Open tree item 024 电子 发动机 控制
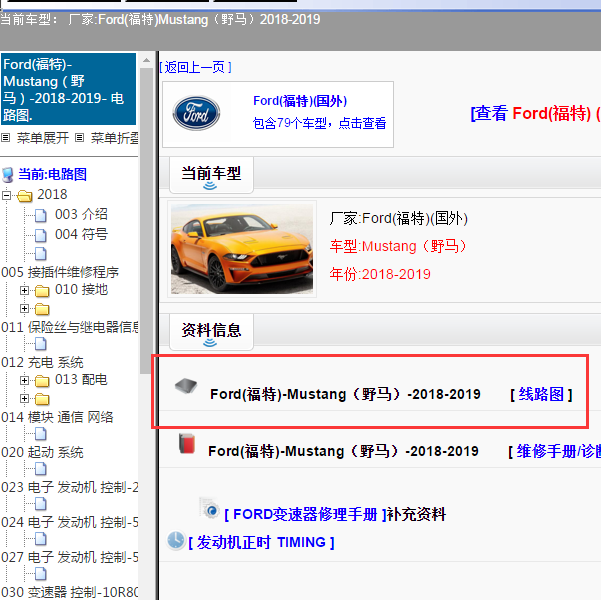 69,522
